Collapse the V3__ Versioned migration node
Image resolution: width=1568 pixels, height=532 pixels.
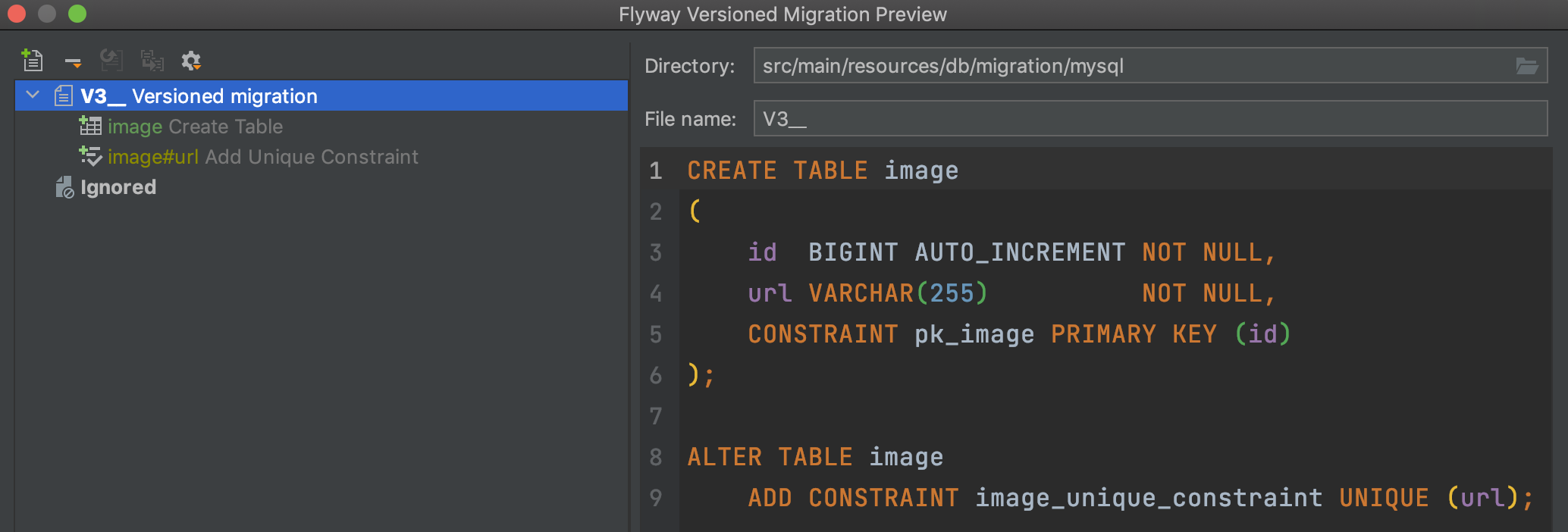33,95
